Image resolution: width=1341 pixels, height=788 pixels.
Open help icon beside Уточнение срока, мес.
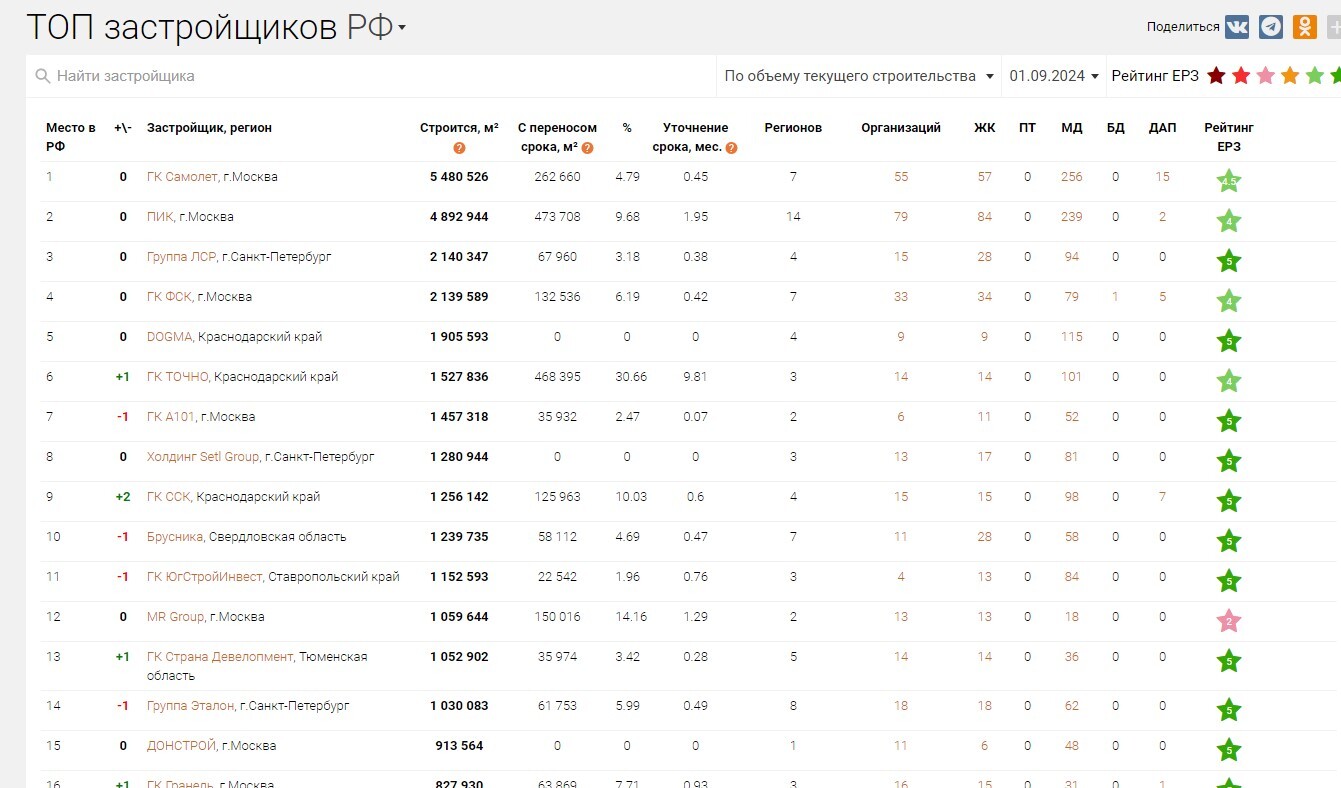pos(731,148)
